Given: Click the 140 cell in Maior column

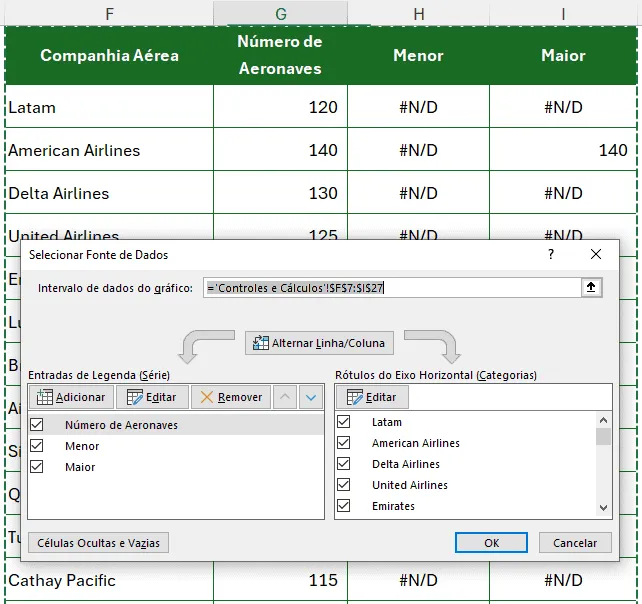Looking at the screenshot, I should [x=563, y=150].
